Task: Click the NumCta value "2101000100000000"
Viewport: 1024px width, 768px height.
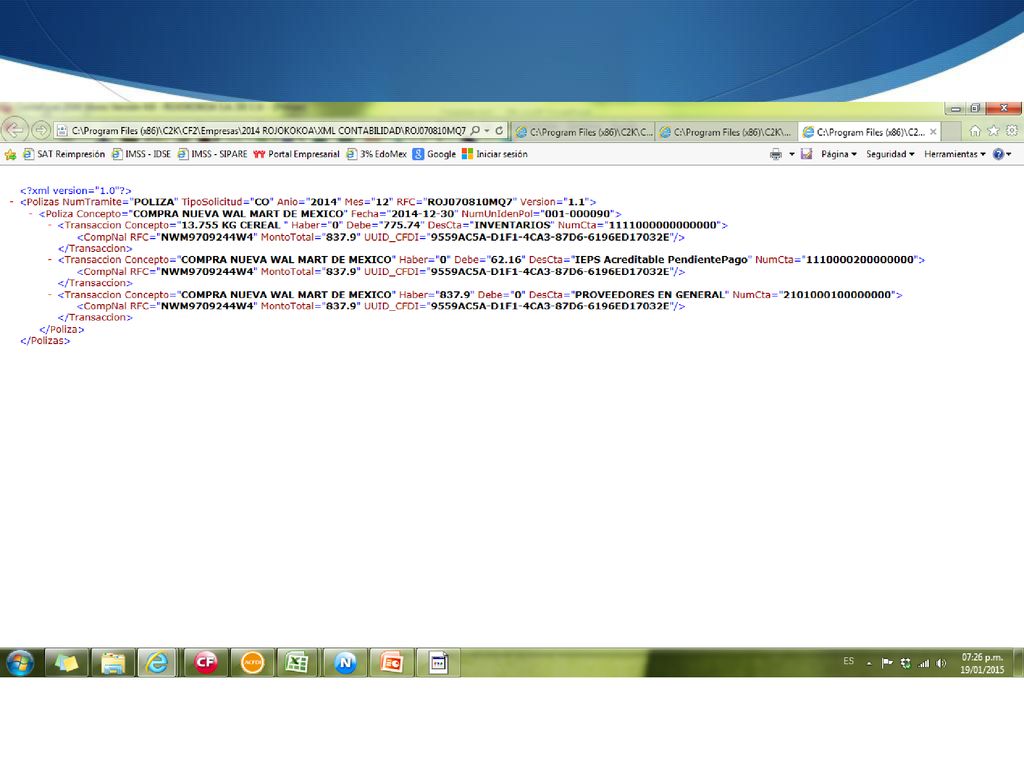Action: click(x=837, y=295)
